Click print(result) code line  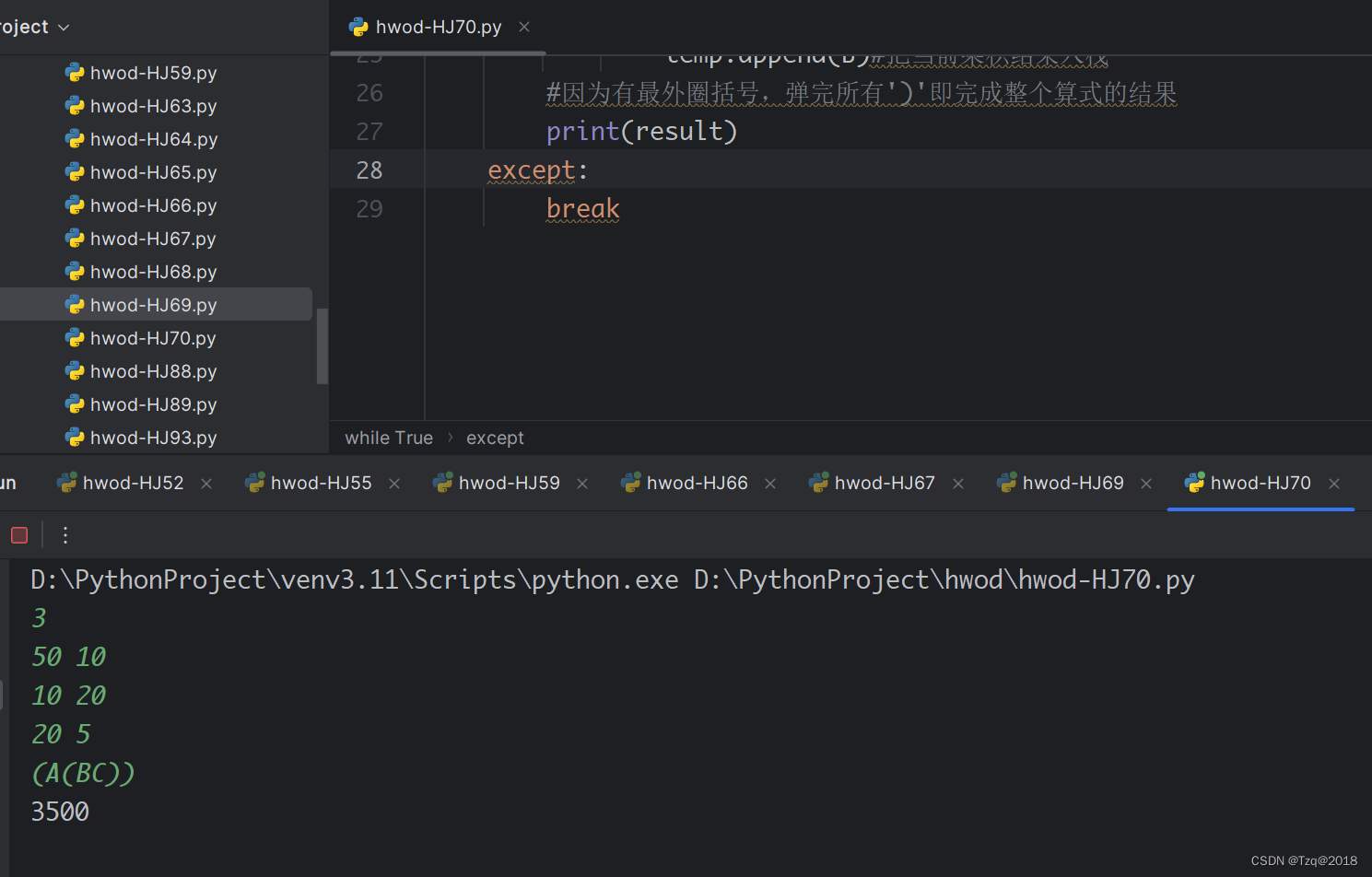coord(642,132)
